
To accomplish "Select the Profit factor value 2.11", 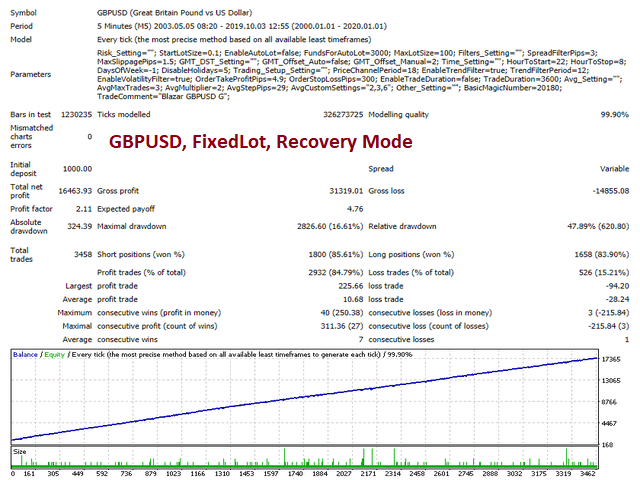I will [82, 211].
